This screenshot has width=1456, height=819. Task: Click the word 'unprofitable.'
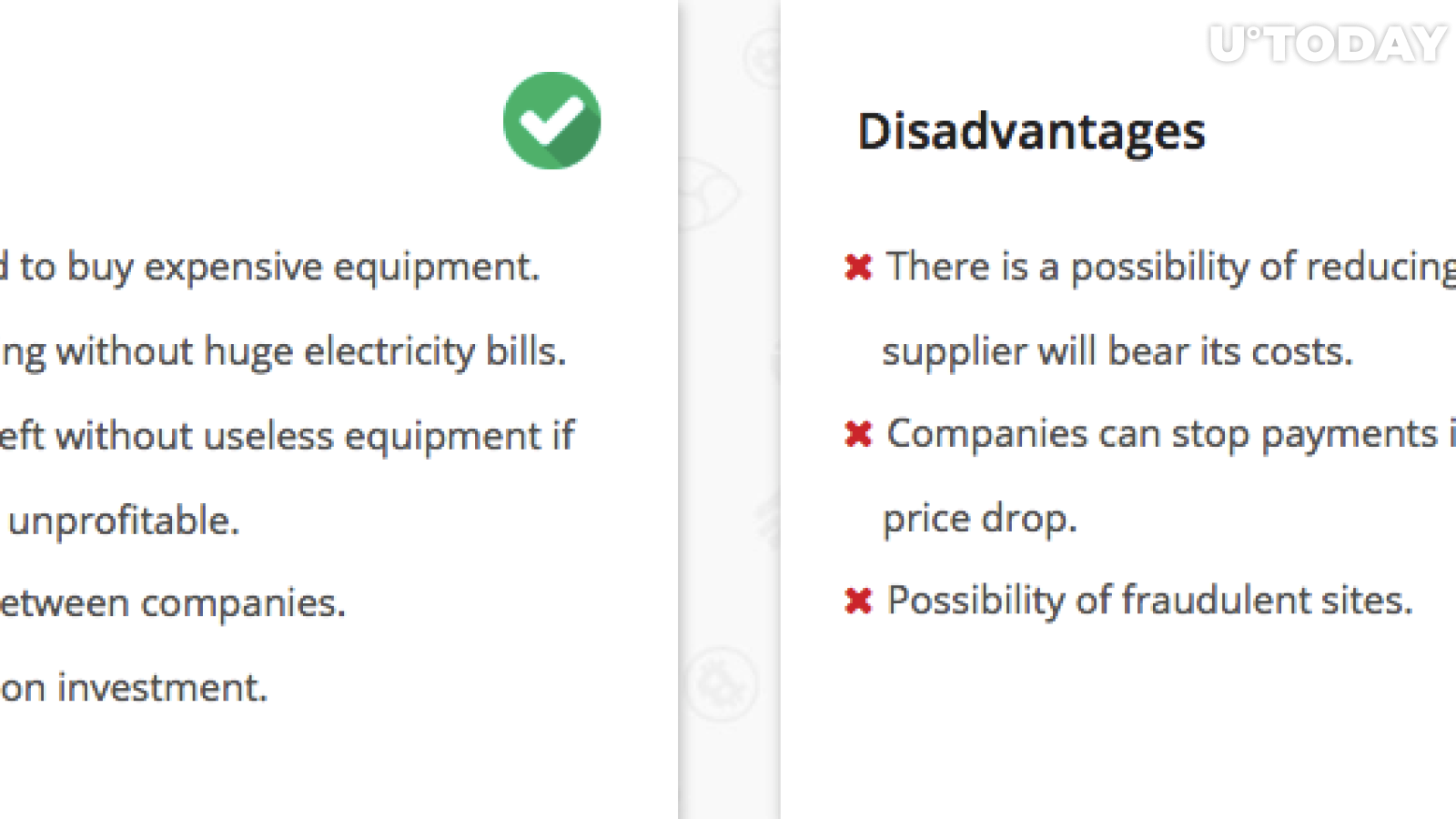tap(124, 521)
